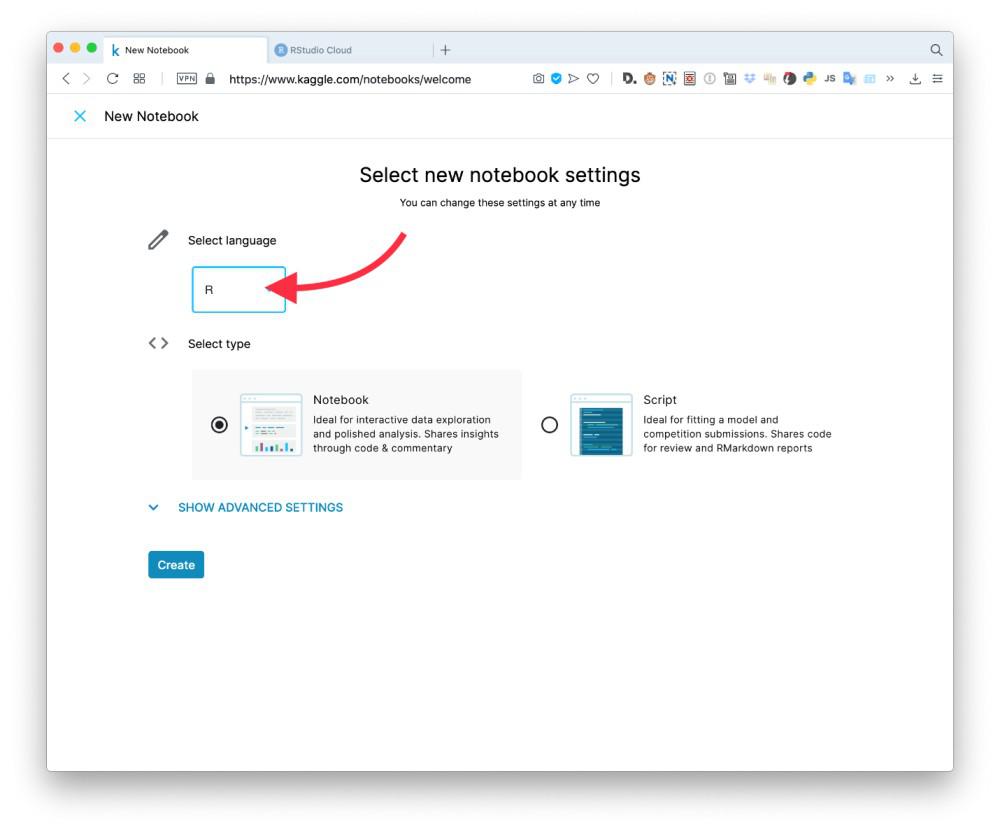Expand SHOW ADVANCED SETTINGS
Viewport: 1000px width, 833px height.
click(260, 508)
